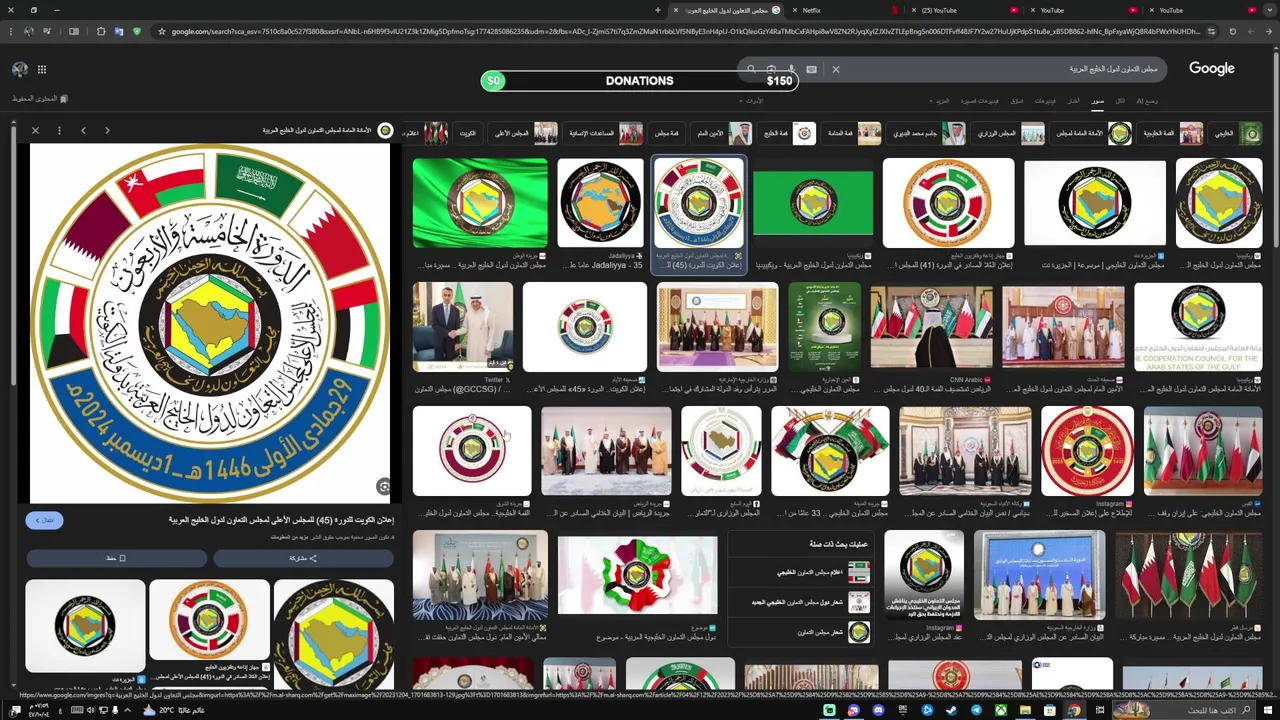Clear the Google search box text
Screen dimensions: 1280x720
click(836, 69)
